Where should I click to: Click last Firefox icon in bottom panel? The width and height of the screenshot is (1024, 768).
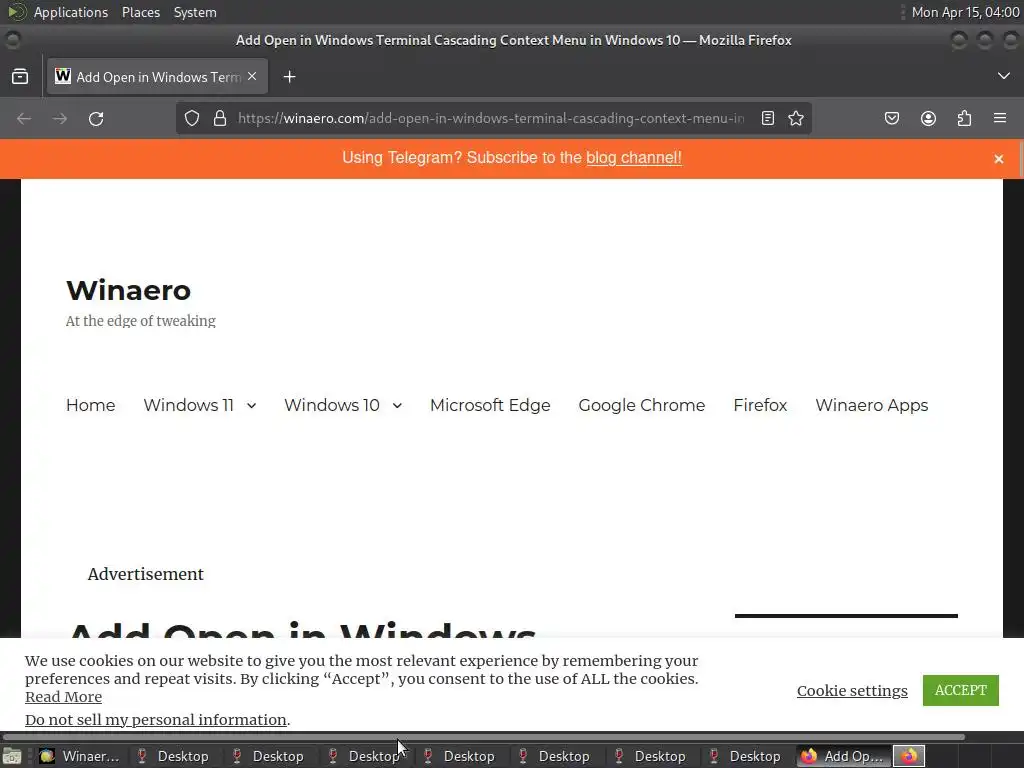tap(909, 756)
